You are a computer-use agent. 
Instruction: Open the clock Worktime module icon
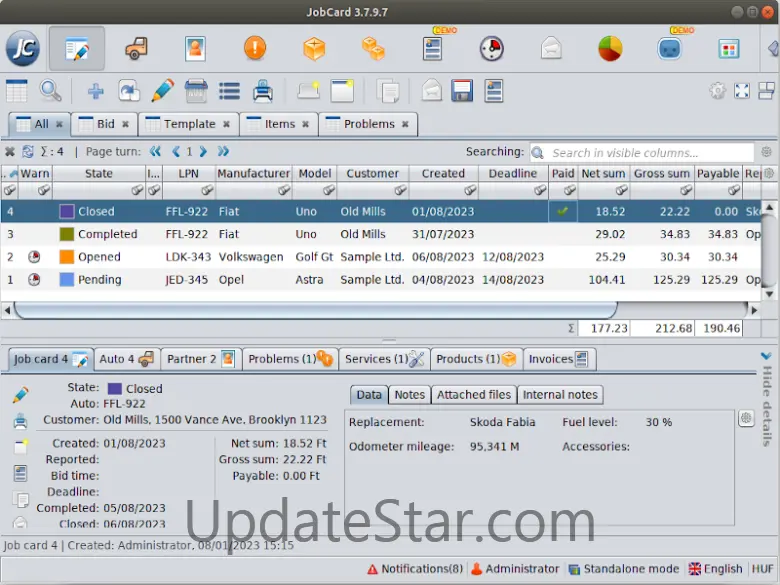click(491, 49)
